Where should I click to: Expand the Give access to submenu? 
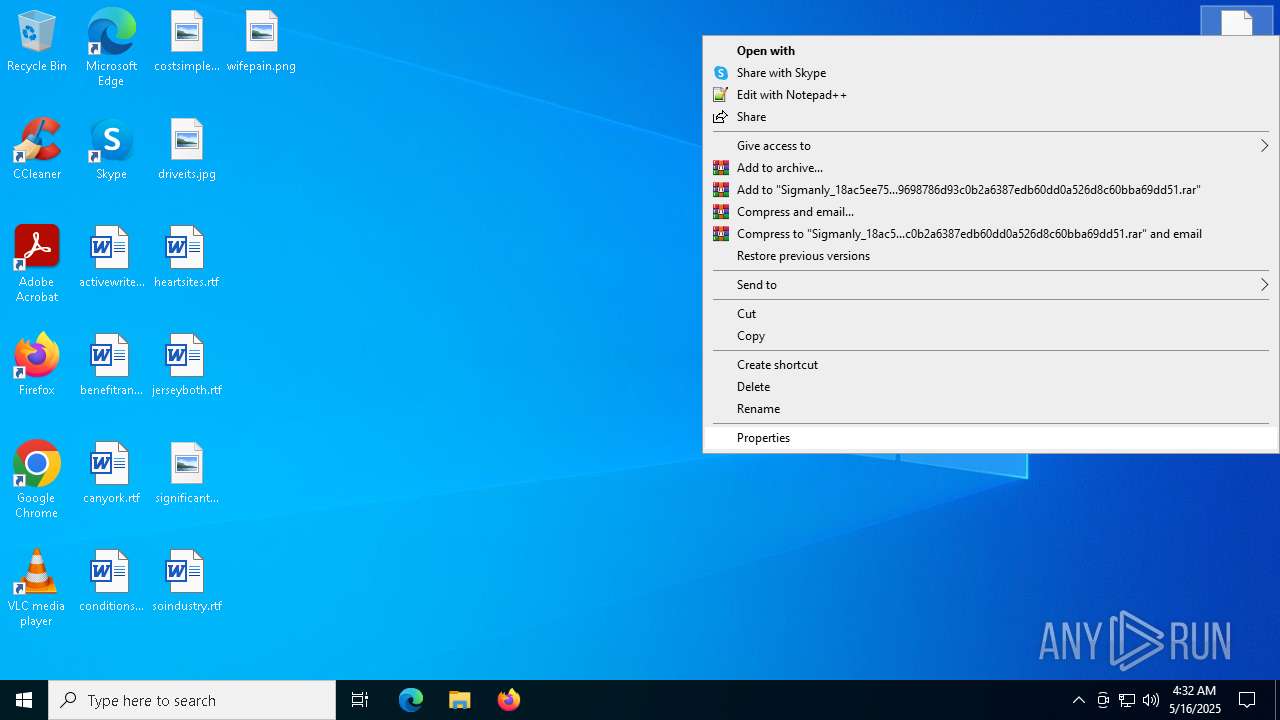pyautogui.click(x=990, y=146)
